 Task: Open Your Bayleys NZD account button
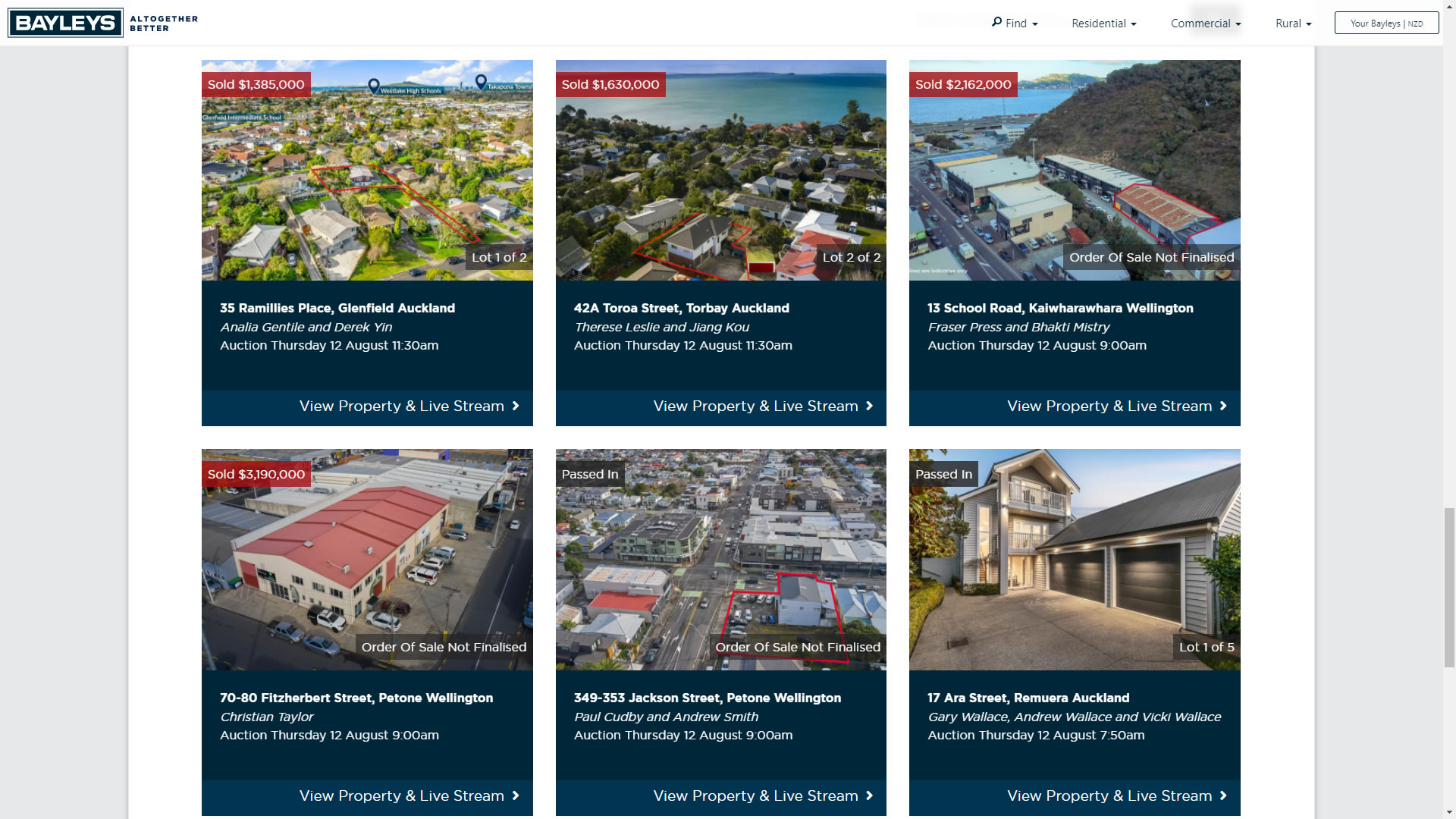click(1386, 24)
